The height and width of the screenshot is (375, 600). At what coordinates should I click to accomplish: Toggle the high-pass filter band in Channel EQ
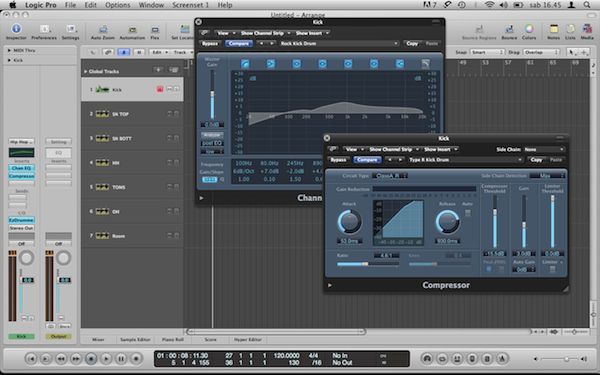tap(245, 64)
